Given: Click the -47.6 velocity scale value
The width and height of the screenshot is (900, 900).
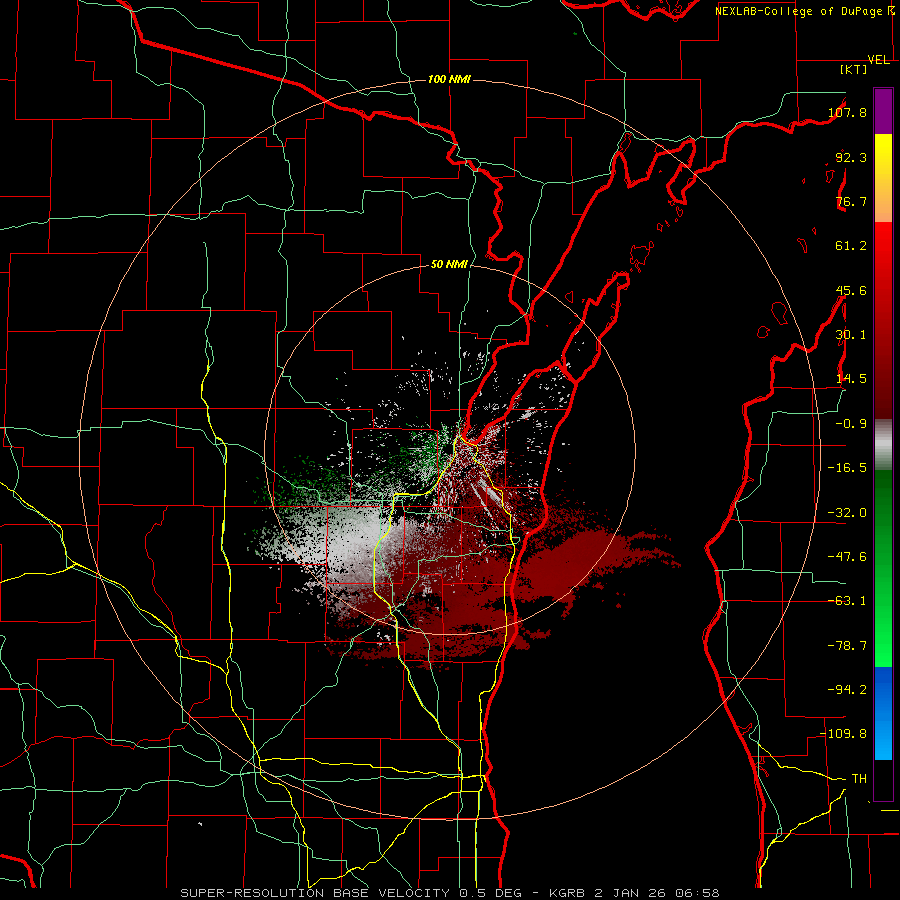Looking at the screenshot, I should click(847, 557).
